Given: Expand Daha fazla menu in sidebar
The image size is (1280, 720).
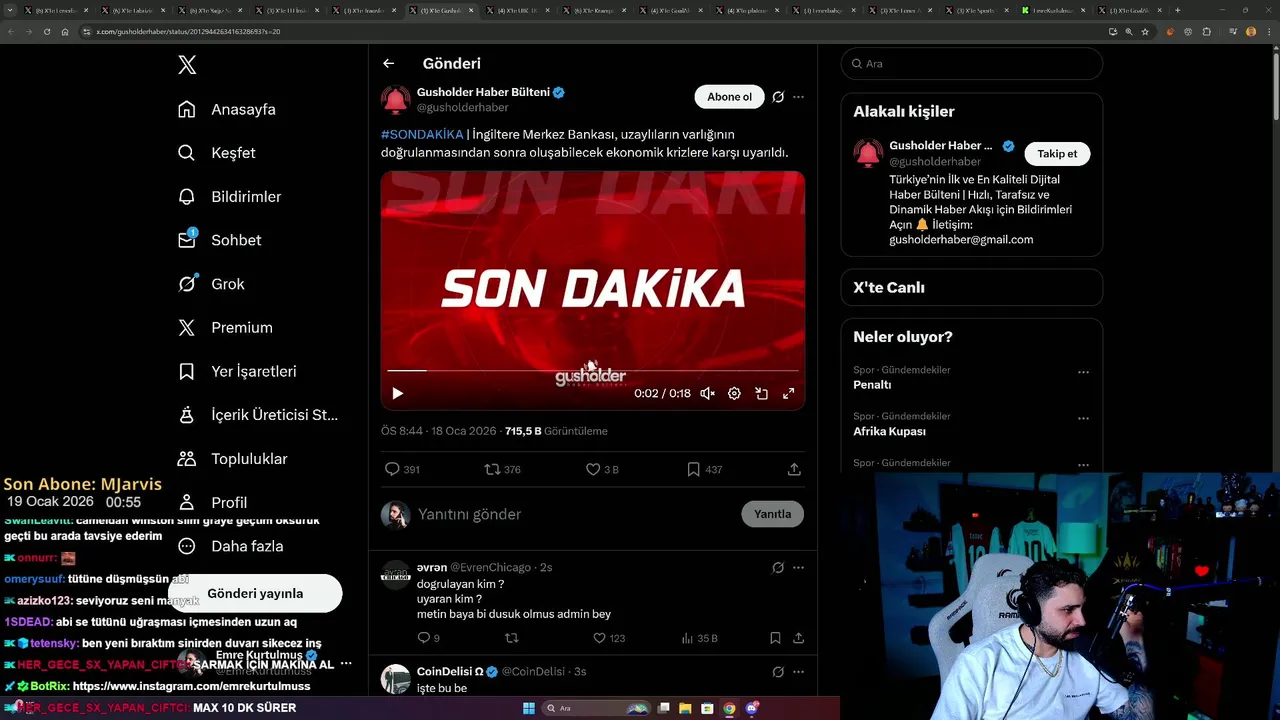Looking at the screenshot, I should 230,546.
